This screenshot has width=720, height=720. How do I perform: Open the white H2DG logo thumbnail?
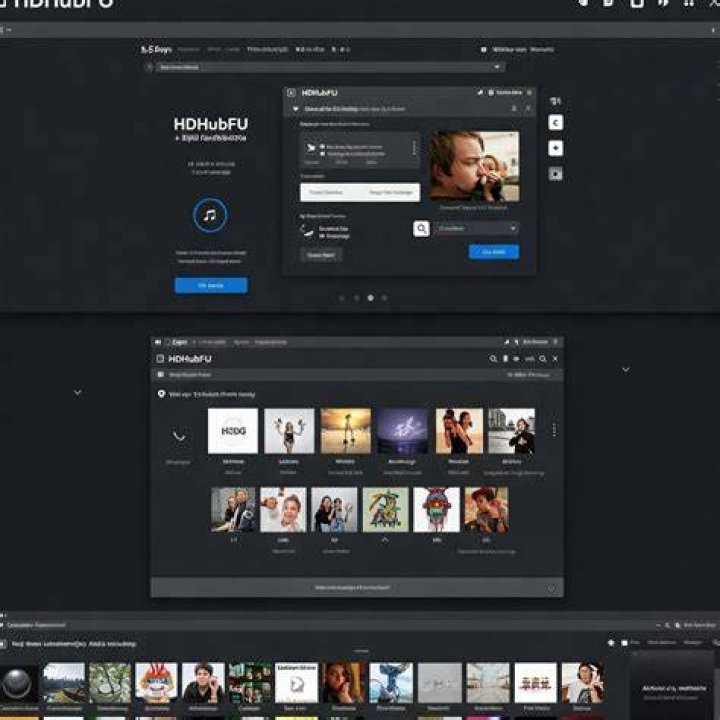[x=233, y=431]
